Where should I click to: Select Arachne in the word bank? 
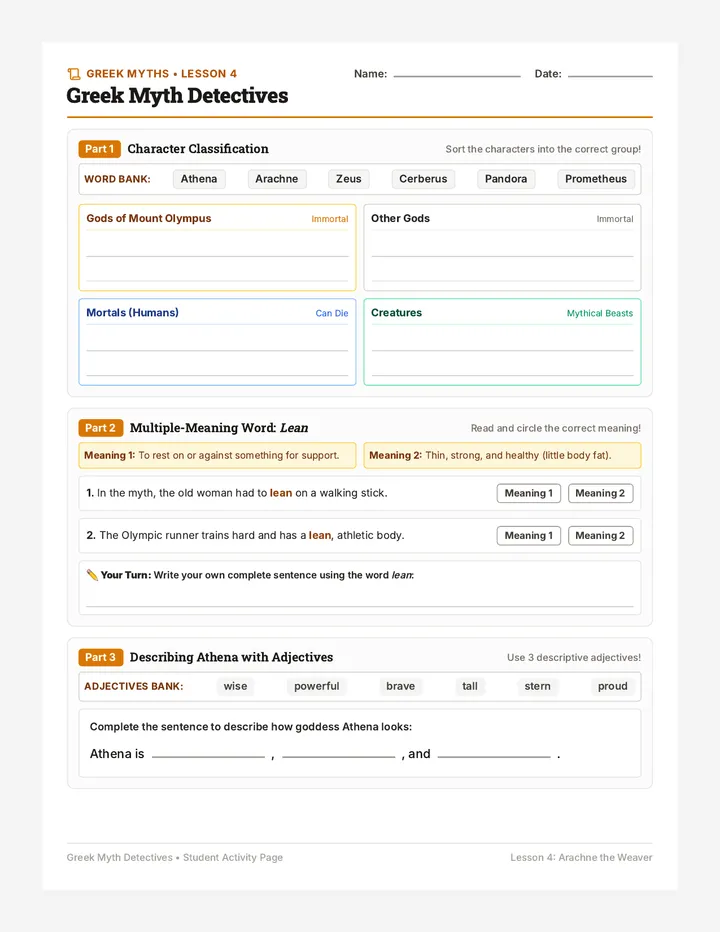(276, 179)
